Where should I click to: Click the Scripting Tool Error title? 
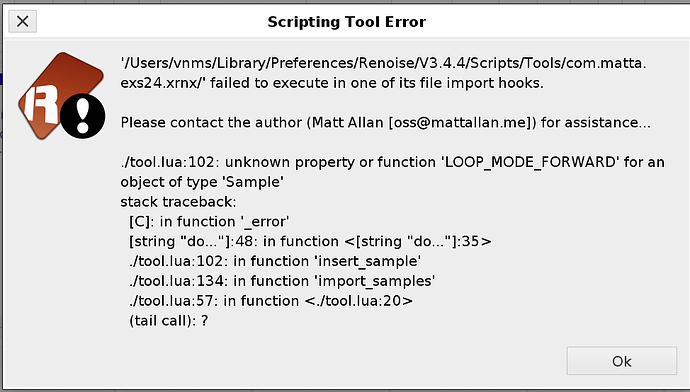347,22
